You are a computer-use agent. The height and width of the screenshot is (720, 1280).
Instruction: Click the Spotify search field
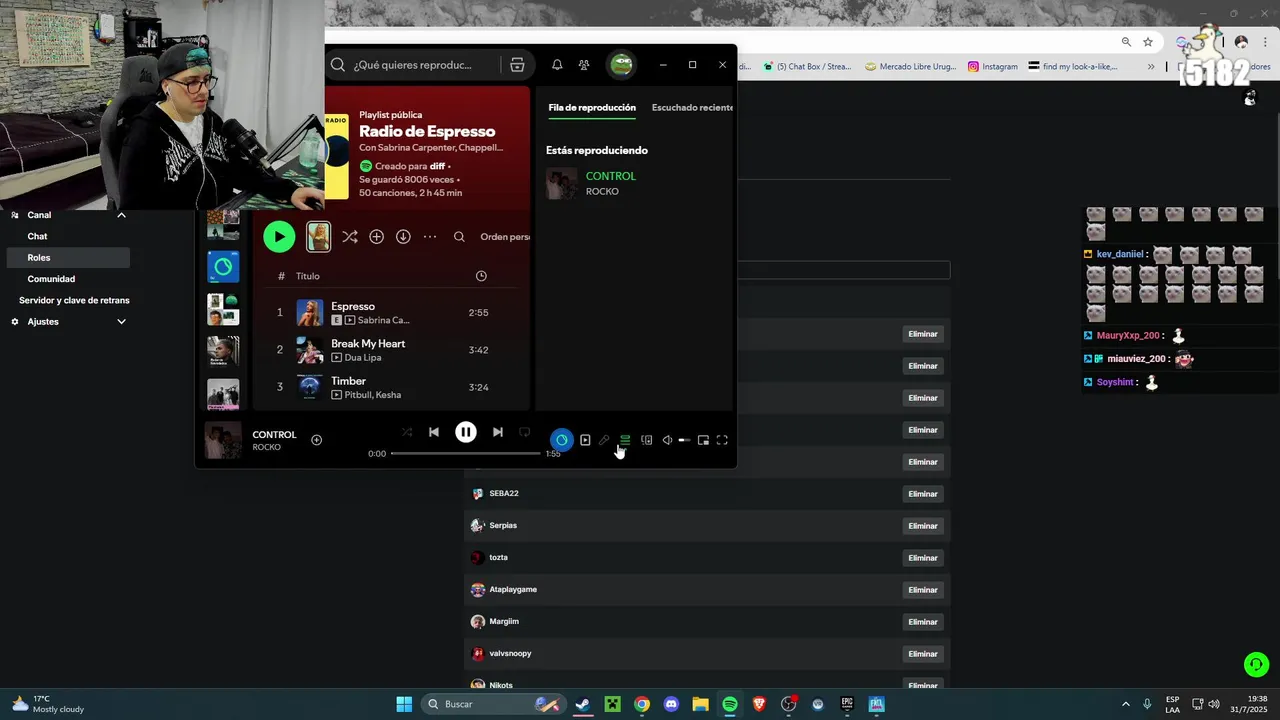[413, 65]
